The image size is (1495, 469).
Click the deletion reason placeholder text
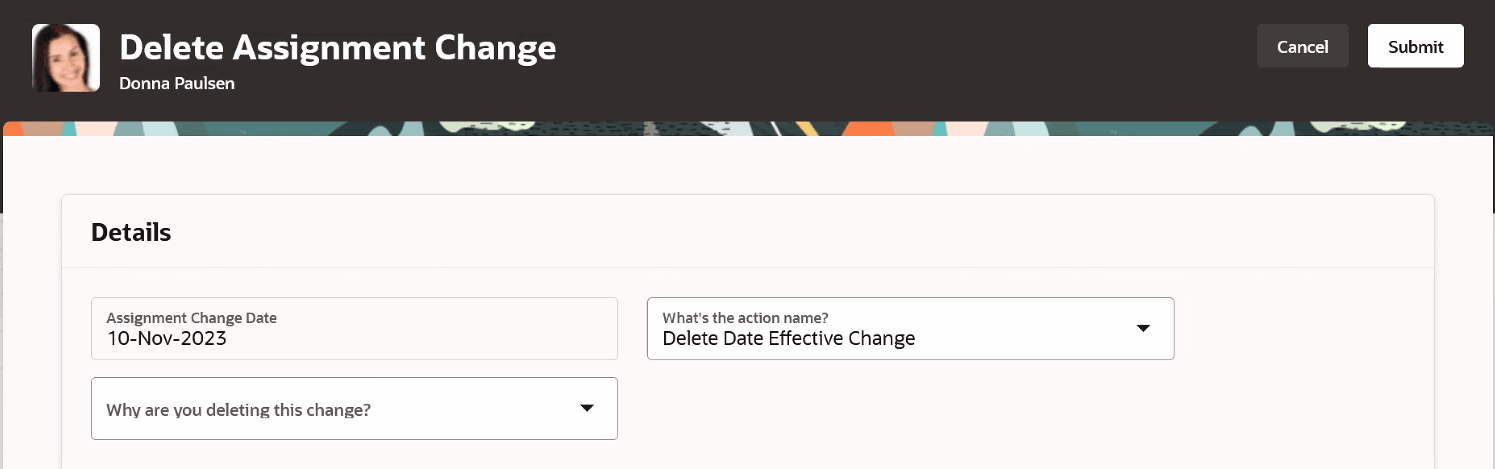(239, 410)
